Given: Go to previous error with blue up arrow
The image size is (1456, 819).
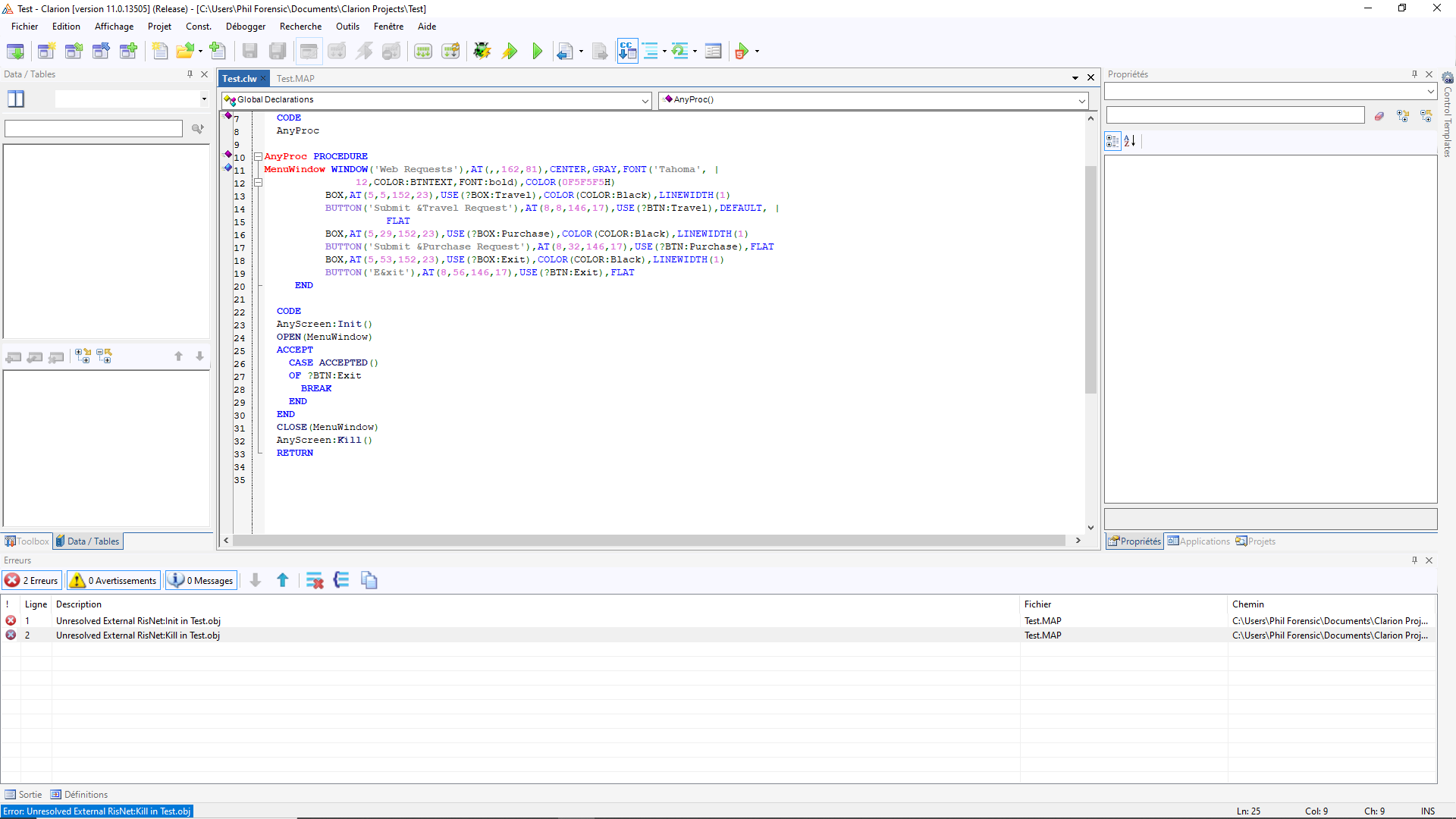Looking at the screenshot, I should (283, 580).
